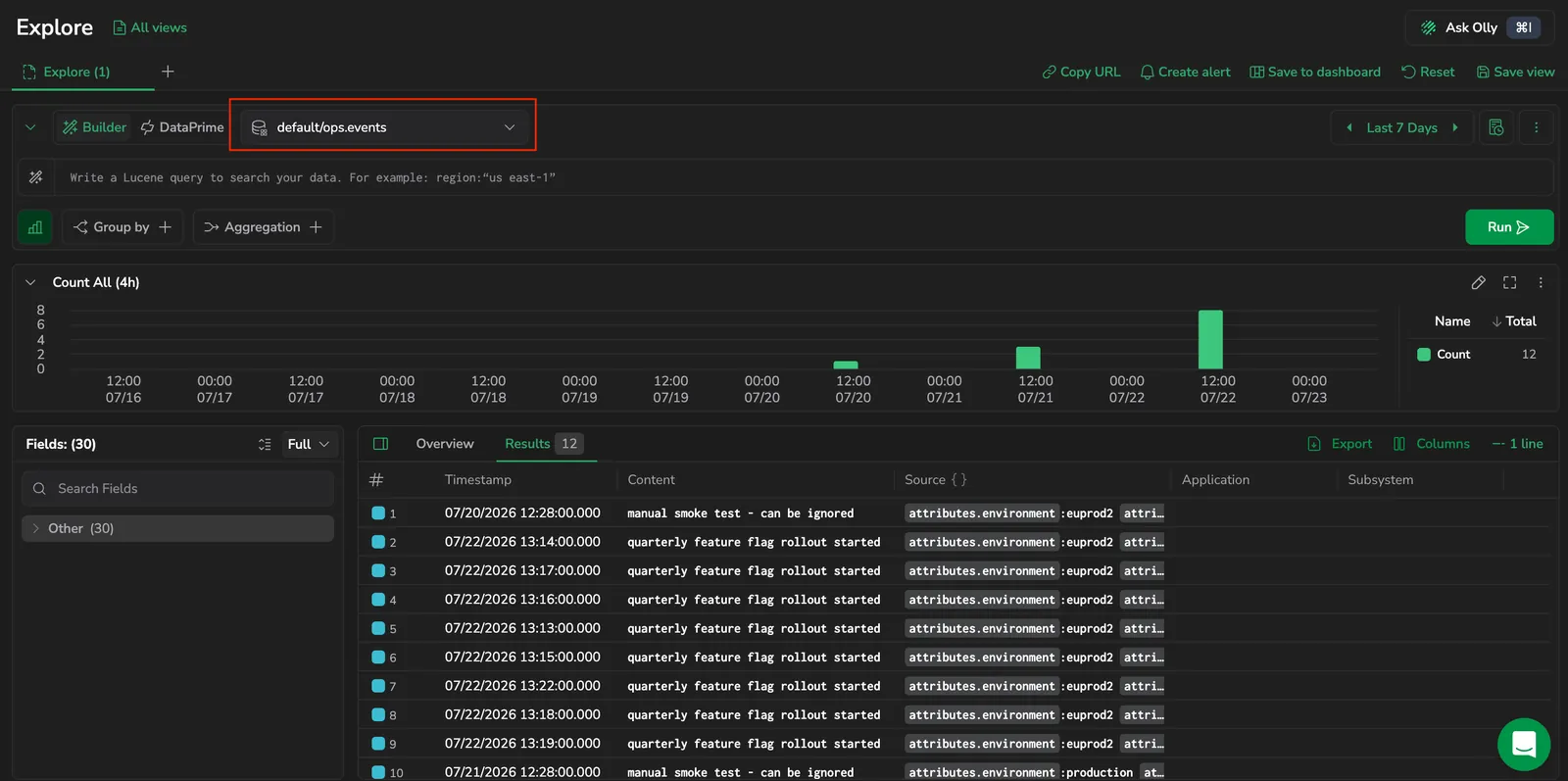Run the query
Screen dimensions: 1568x781
(1509, 227)
